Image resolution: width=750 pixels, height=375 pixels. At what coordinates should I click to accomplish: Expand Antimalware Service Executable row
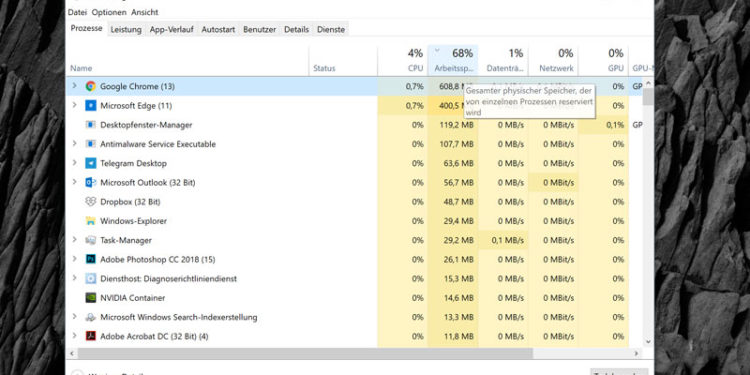74,143
